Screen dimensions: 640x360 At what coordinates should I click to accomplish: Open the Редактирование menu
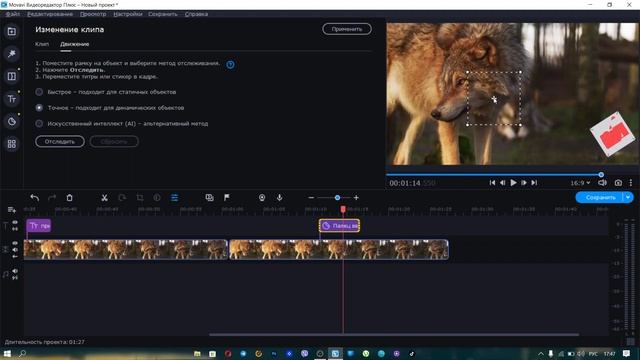pos(50,14)
